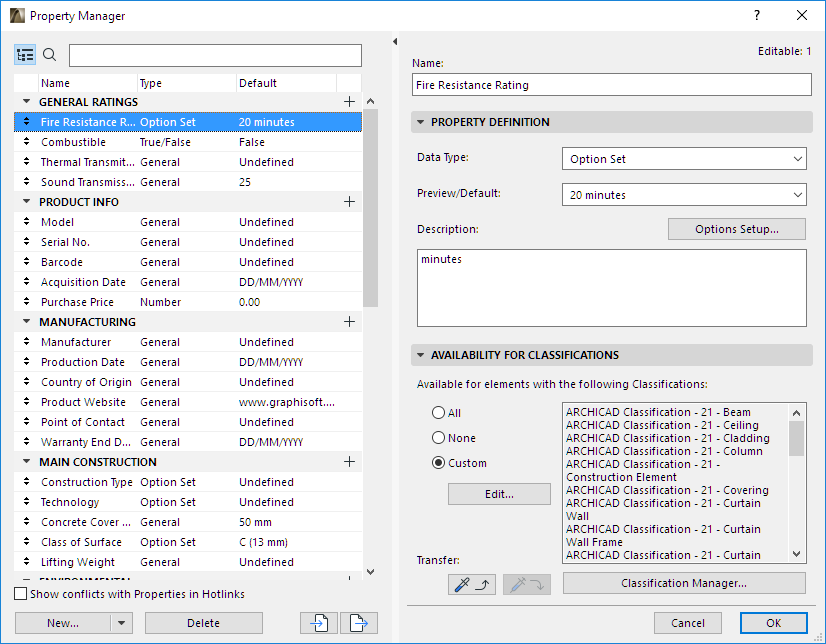826x644 pixels.
Task: Click drag handle of Technology row
Action: click(26, 502)
